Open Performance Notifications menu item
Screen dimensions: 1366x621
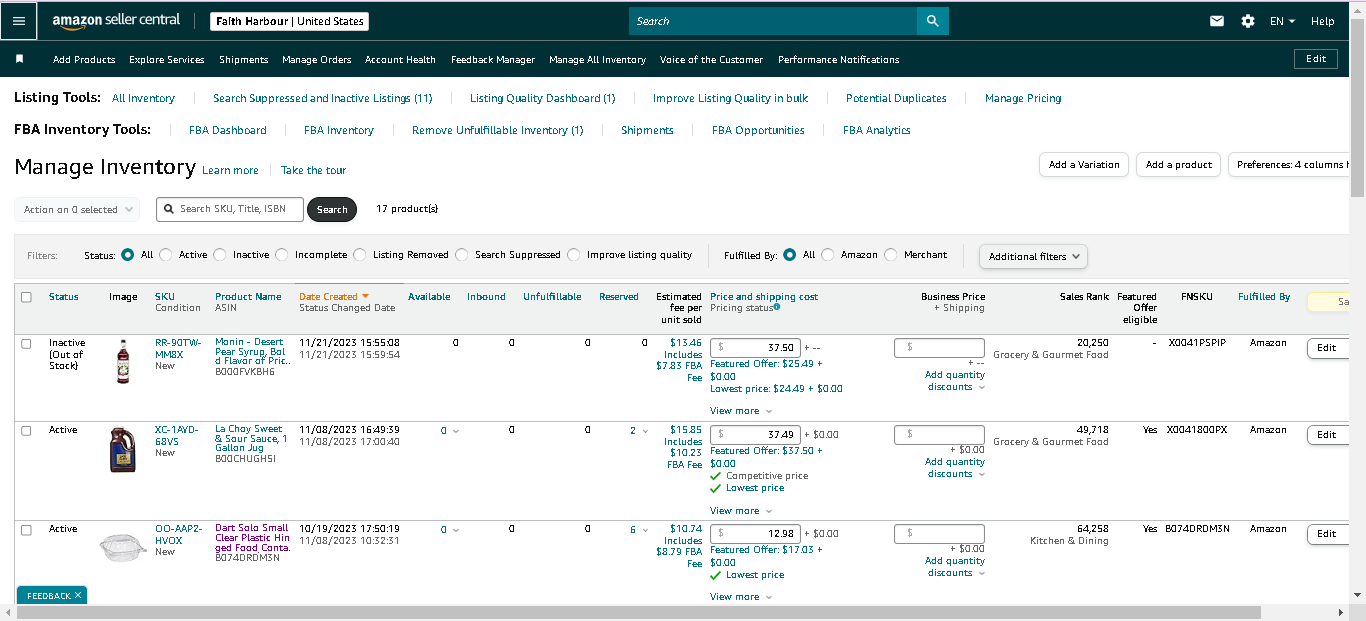[x=839, y=60]
